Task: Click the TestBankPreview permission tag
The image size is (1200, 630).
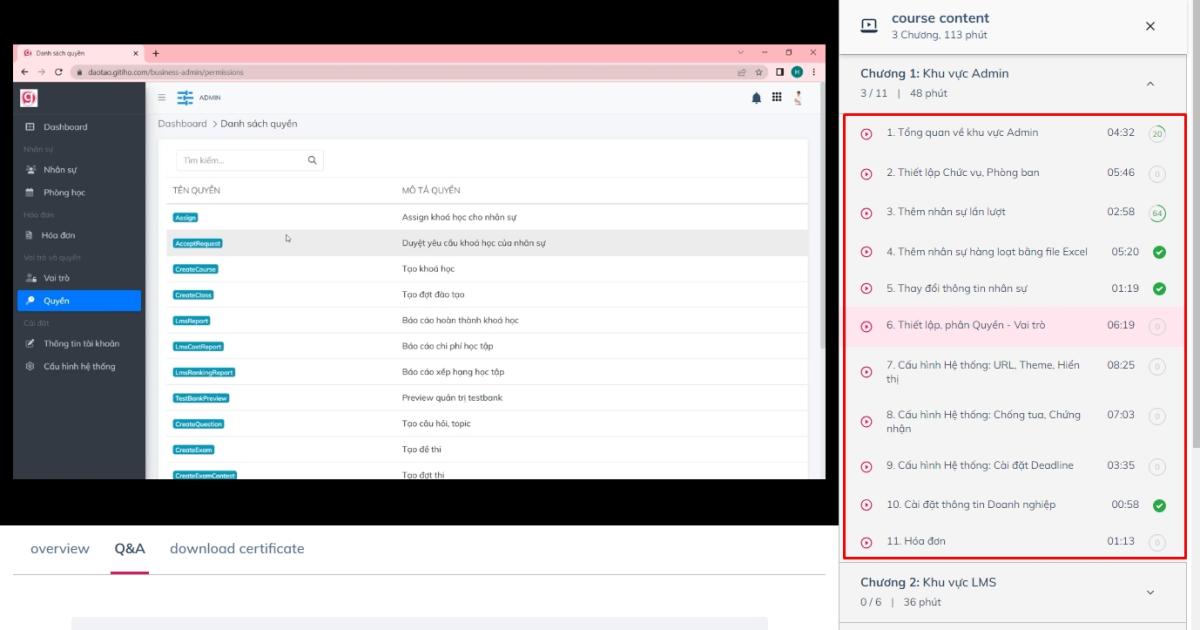Action: coord(201,398)
